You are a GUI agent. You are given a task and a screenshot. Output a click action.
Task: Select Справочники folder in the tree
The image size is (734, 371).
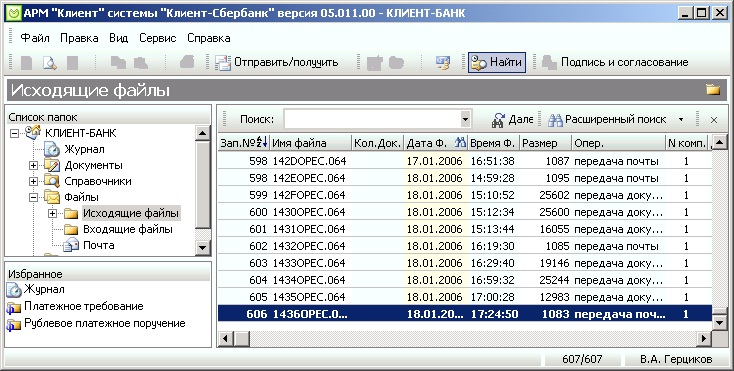coord(98,181)
